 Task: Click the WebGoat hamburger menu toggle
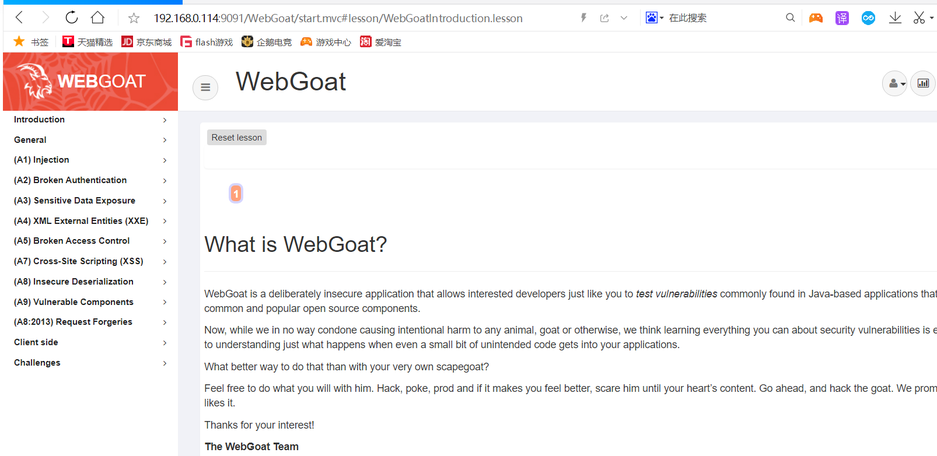(205, 87)
